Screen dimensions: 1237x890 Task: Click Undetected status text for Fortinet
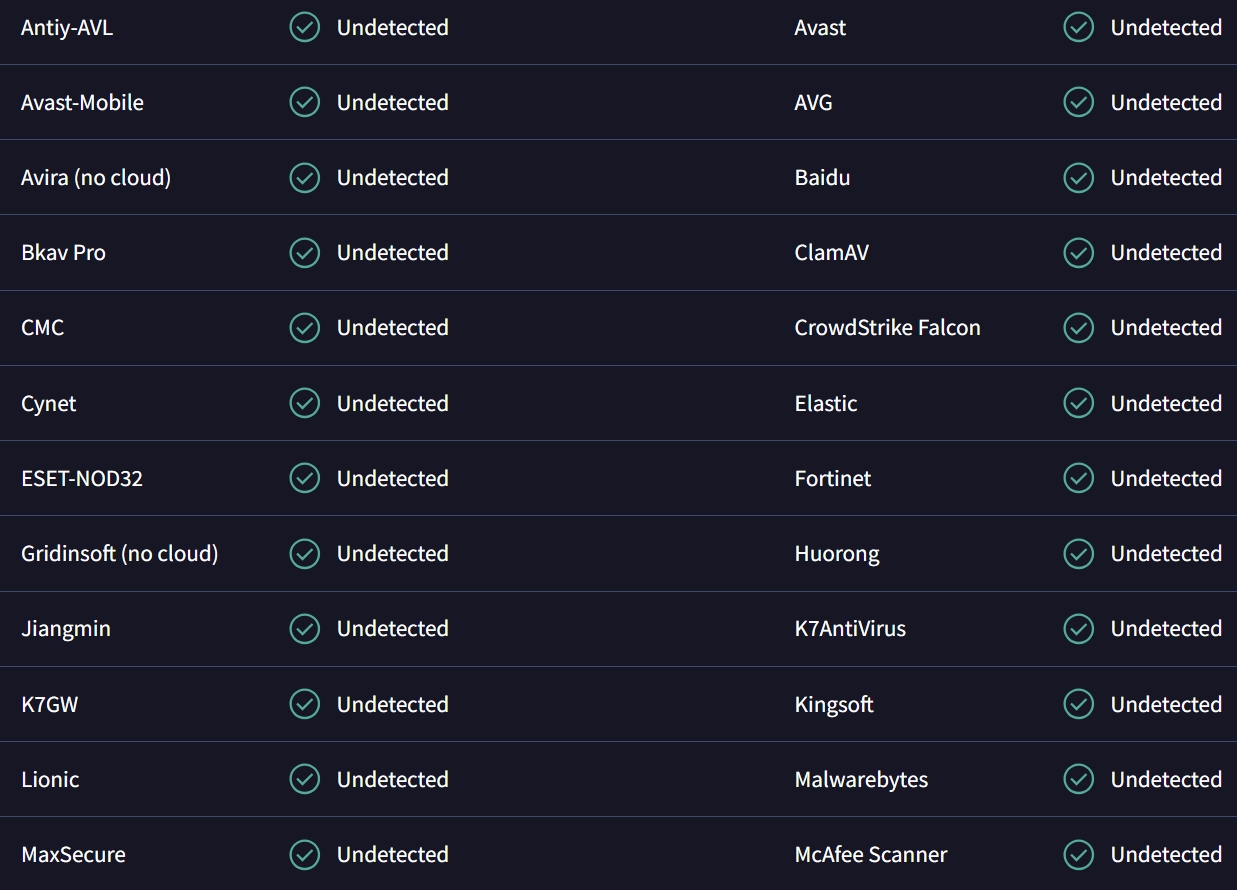pyautogui.click(x=1166, y=479)
